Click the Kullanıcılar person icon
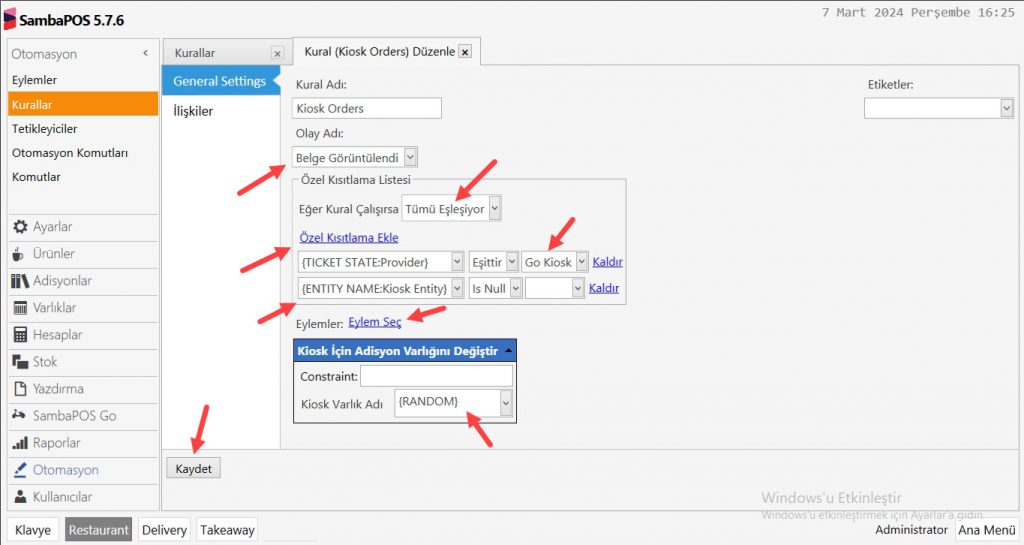 (20, 497)
